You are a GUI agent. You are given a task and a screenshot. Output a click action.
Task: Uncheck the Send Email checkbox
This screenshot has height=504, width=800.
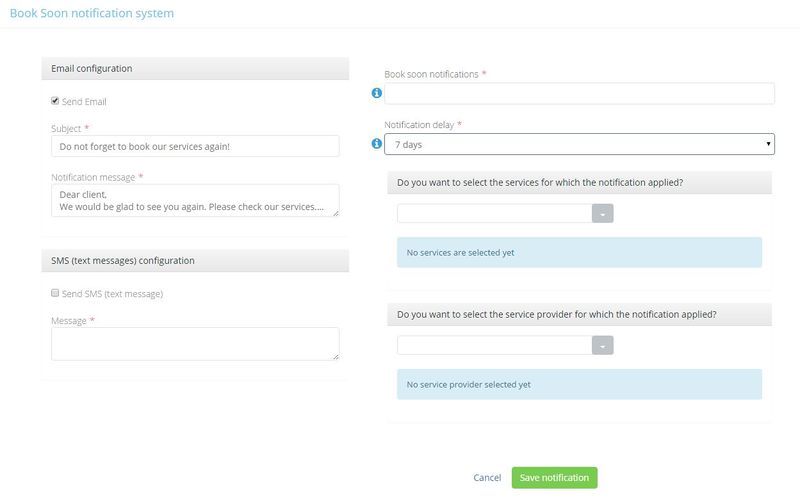[55, 101]
